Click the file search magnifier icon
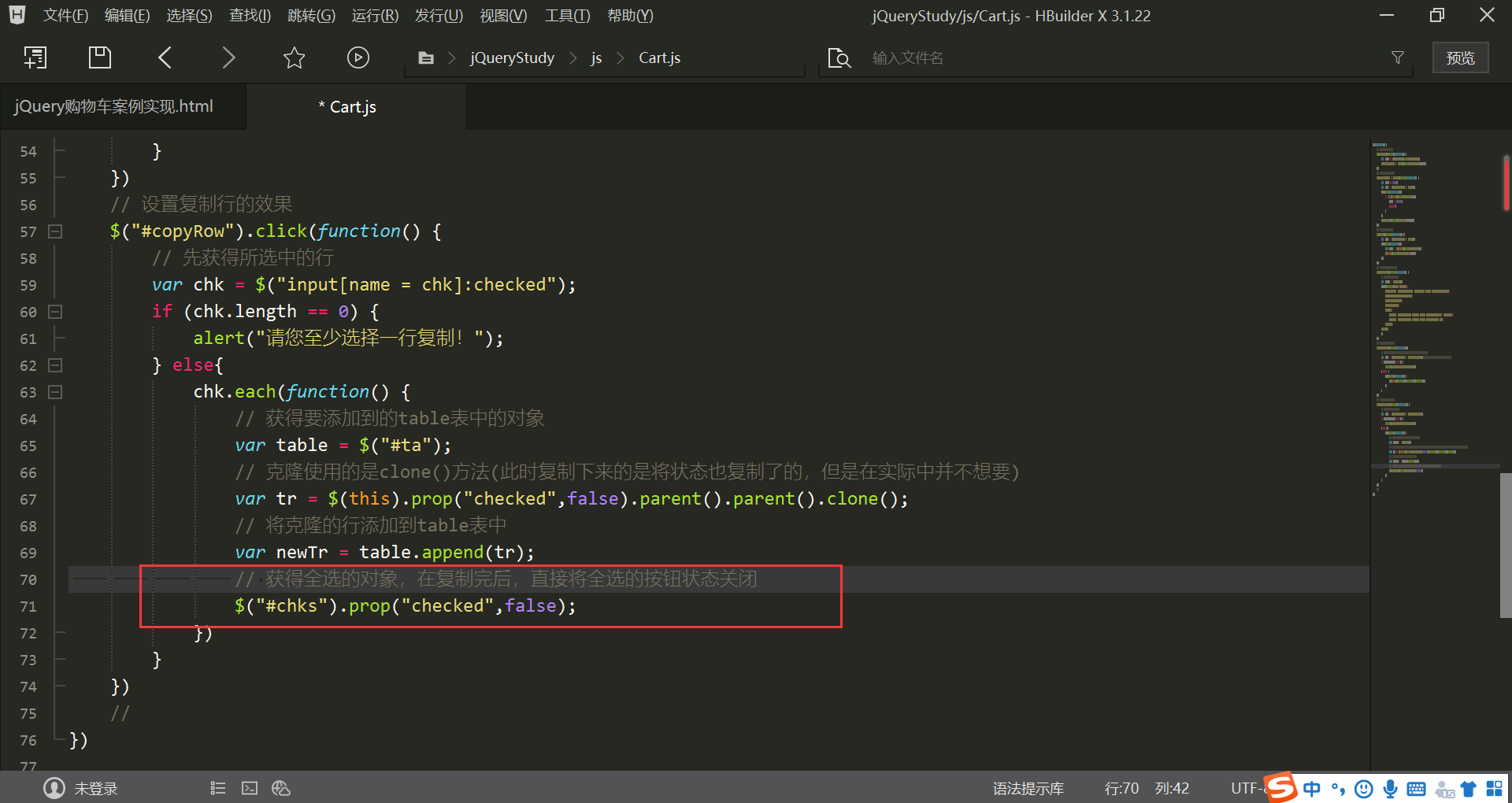The image size is (1512, 803). pos(839,58)
